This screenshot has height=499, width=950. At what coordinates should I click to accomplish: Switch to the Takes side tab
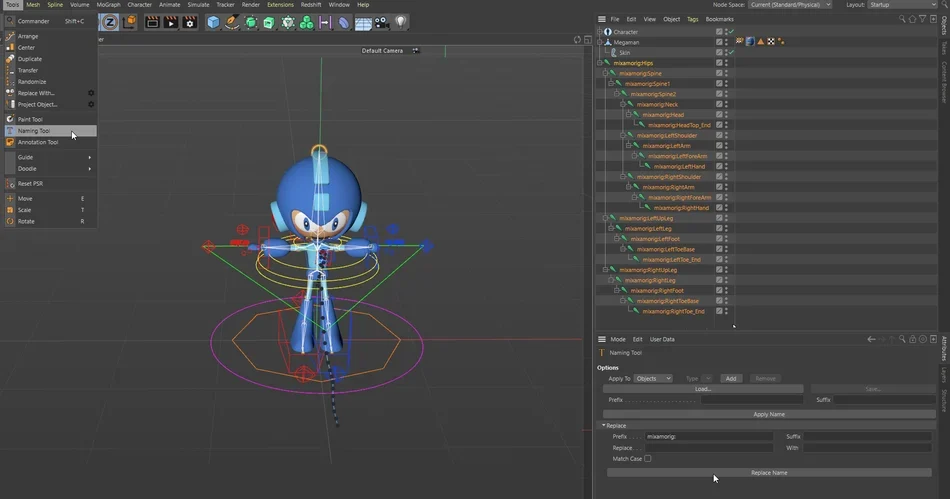point(944,48)
